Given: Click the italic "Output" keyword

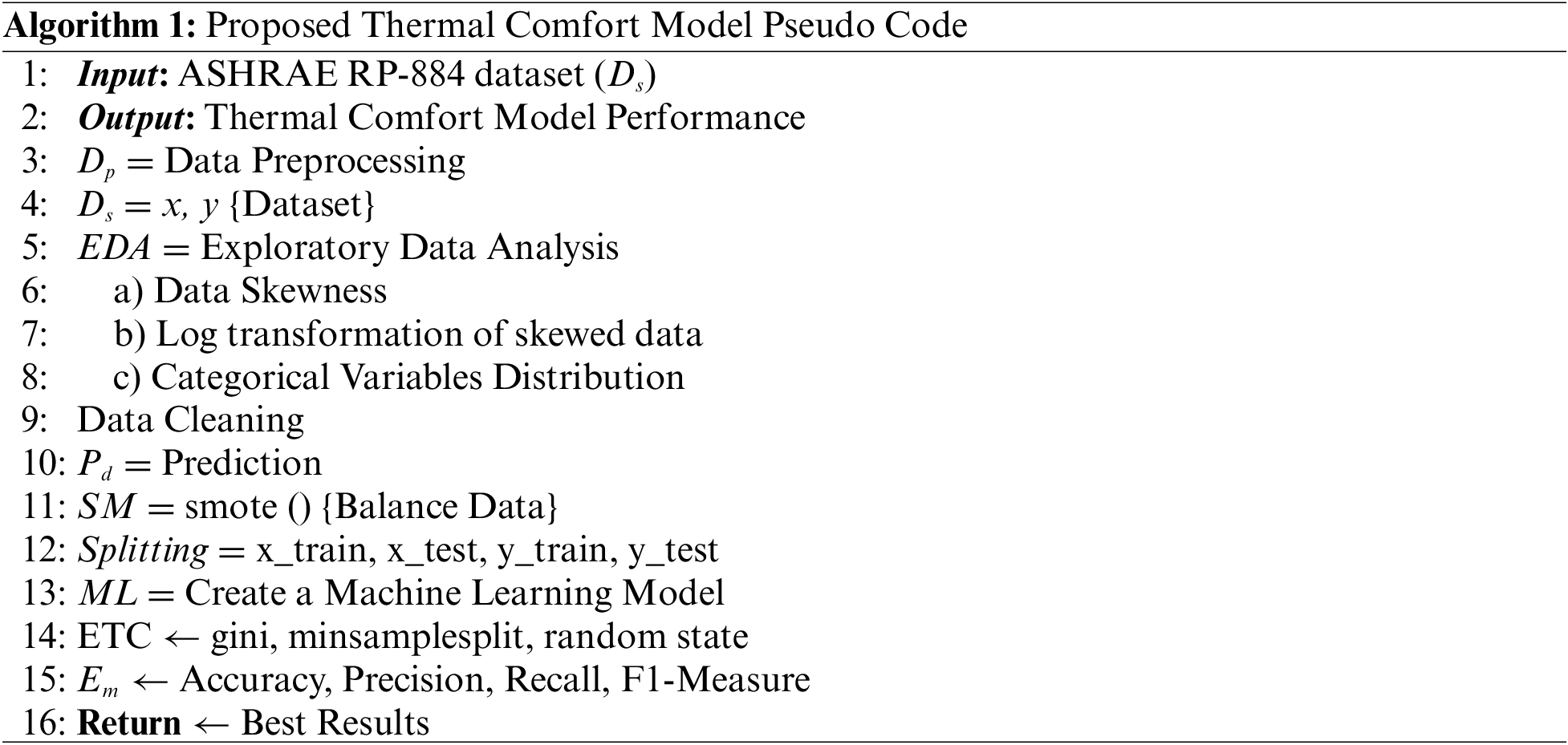Looking at the screenshot, I should [x=132, y=118].
